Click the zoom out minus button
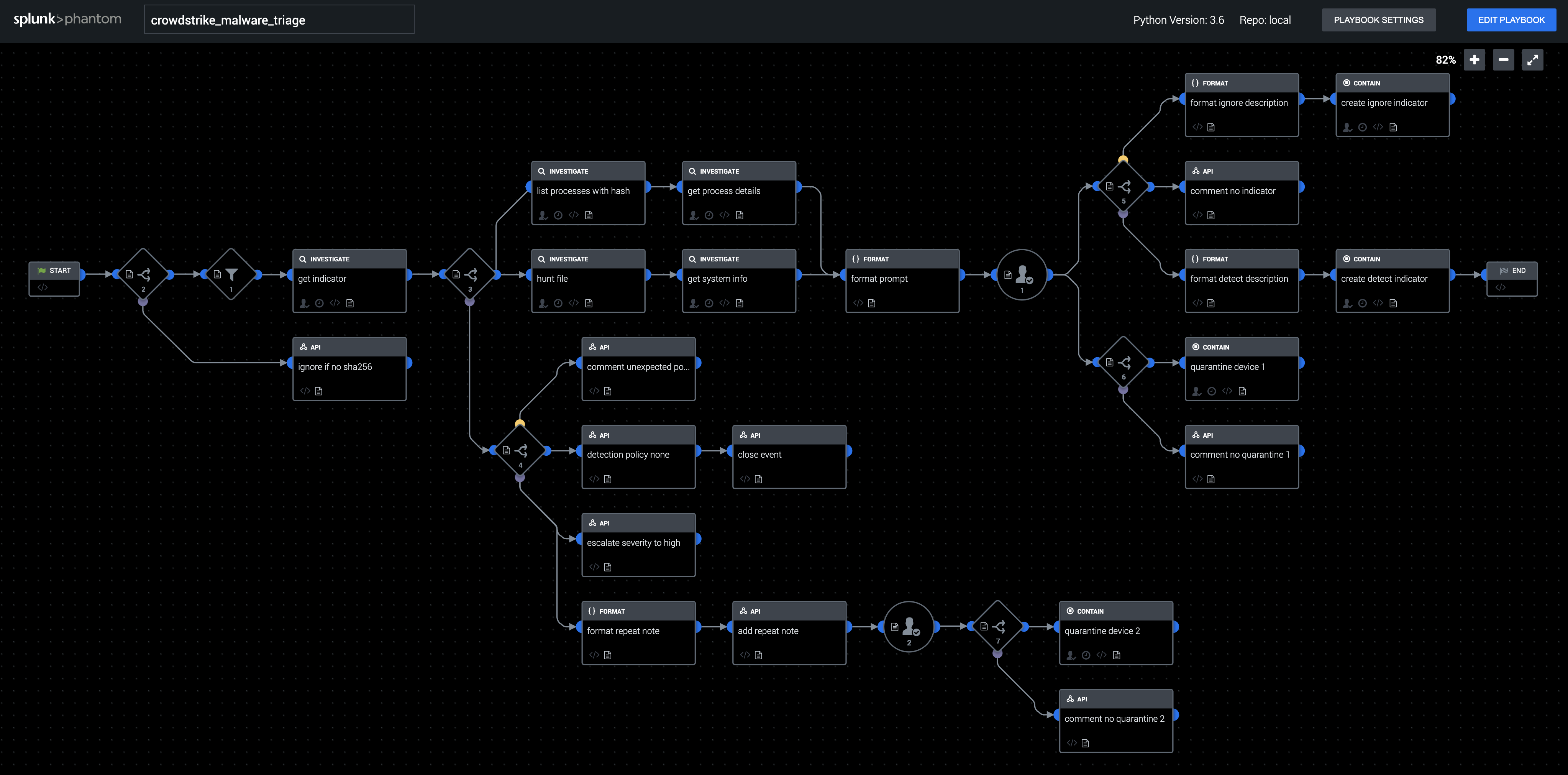 [x=1503, y=60]
